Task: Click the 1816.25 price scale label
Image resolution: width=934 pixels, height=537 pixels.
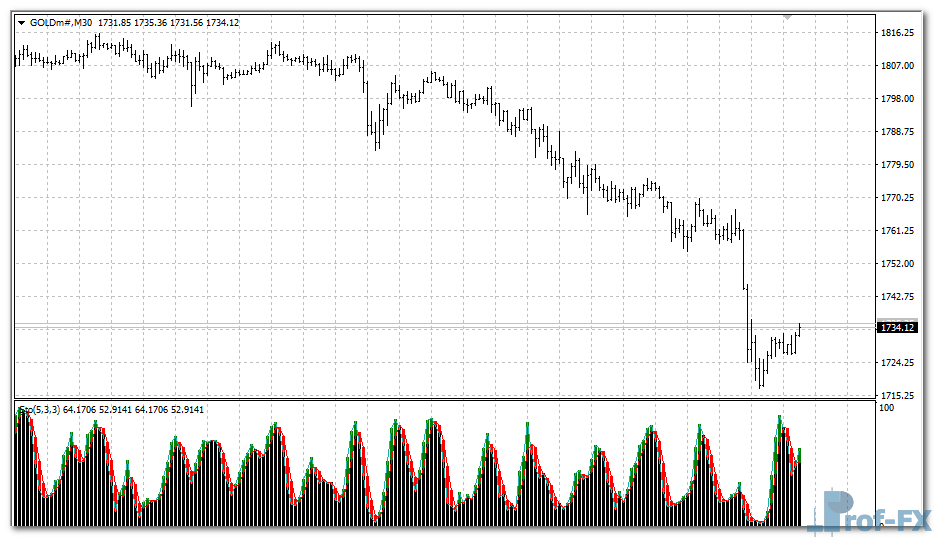Action: coord(897,33)
